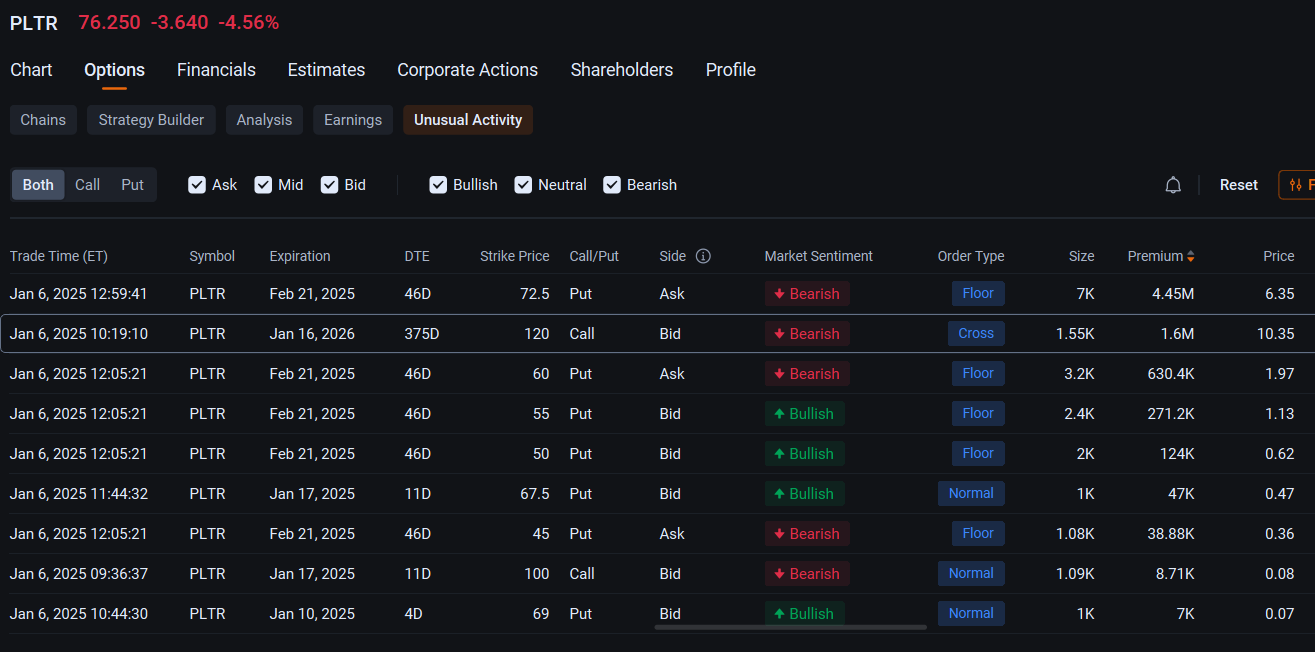This screenshot has width=1315, height=652.
Task: Toggle the Bid checkbox
Action: 329,185
